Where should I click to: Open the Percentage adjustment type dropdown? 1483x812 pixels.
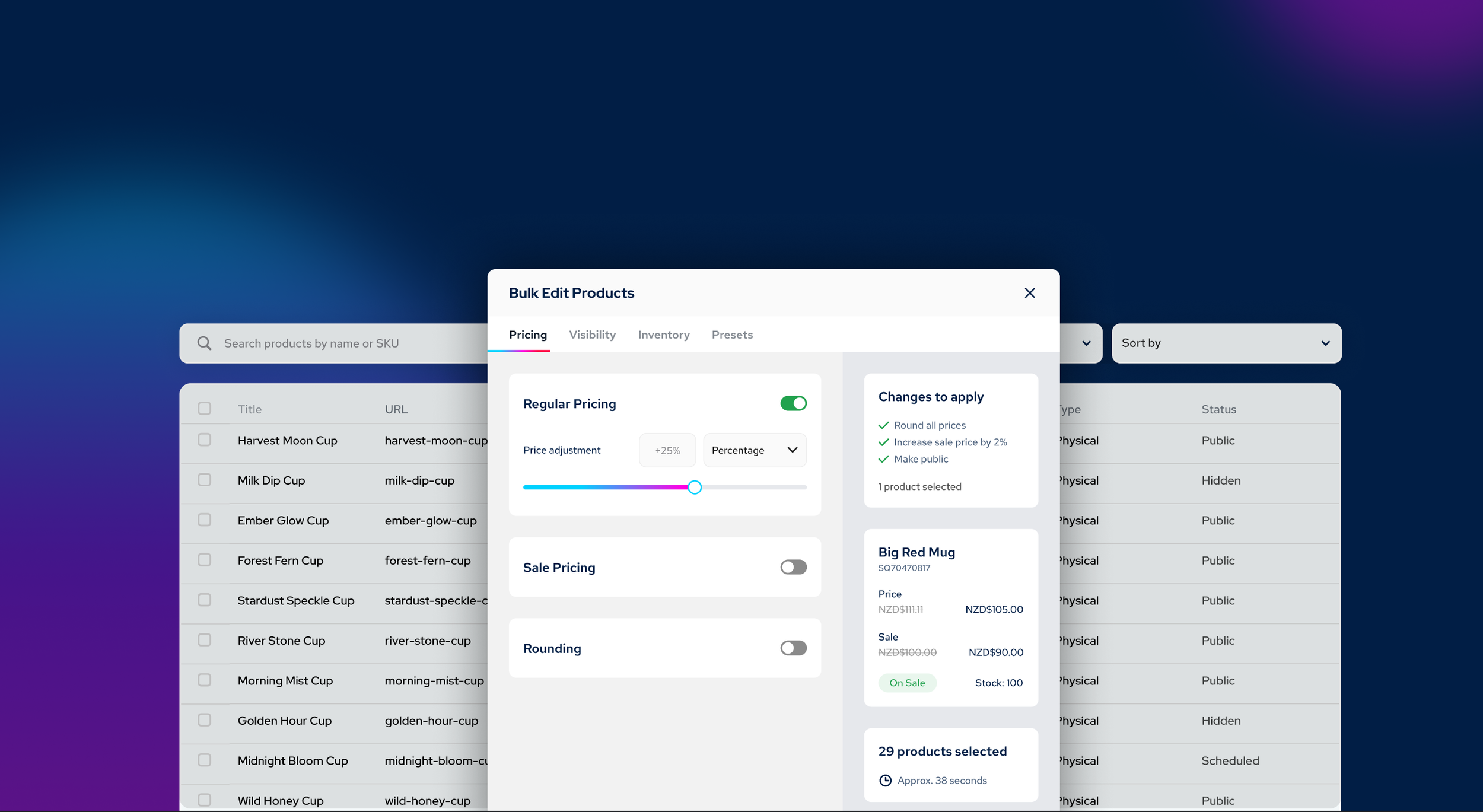(x=754, y=450)
